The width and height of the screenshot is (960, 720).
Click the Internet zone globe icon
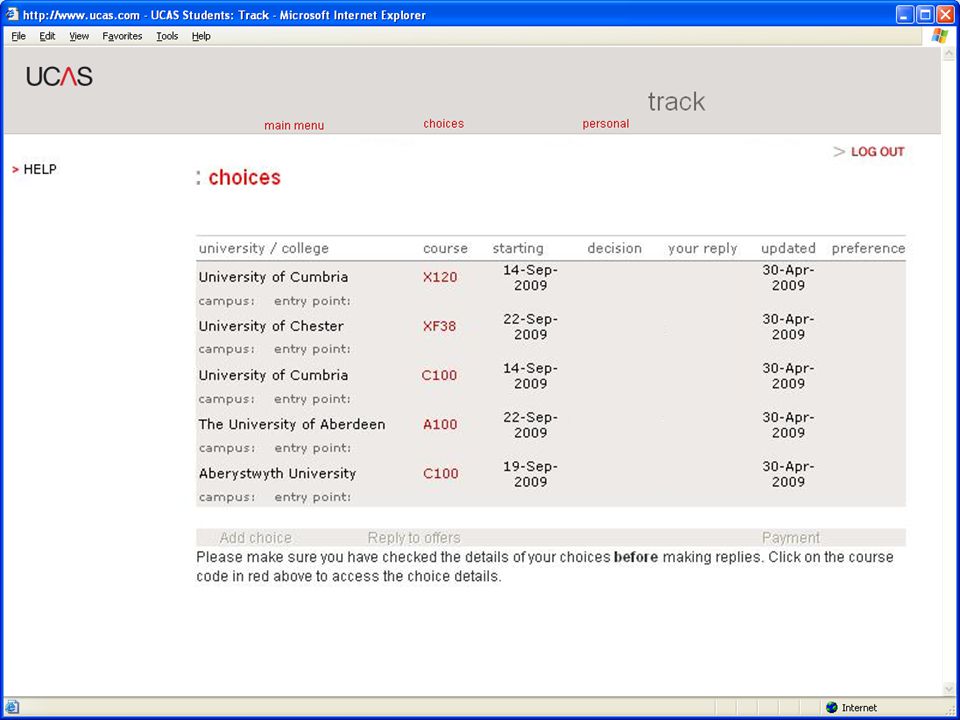tap(831, 708)
